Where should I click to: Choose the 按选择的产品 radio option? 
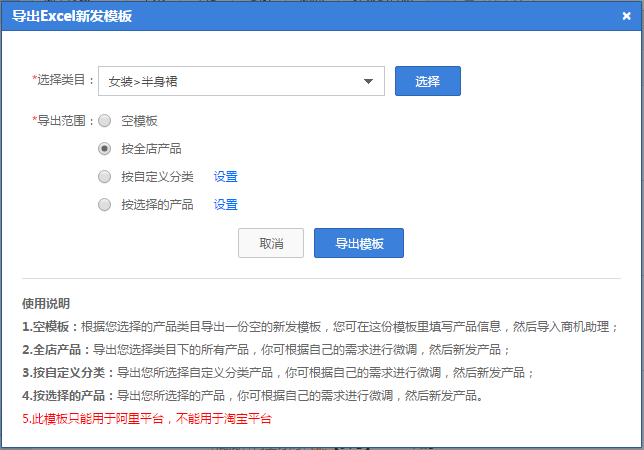coord(105,204)
